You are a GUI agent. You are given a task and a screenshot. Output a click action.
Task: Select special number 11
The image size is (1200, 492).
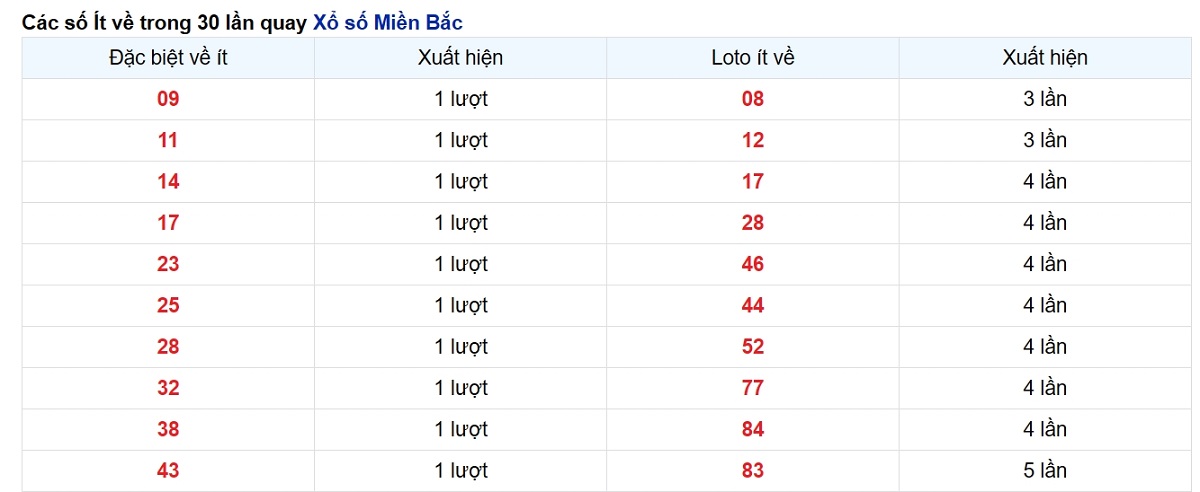[168, 140]
